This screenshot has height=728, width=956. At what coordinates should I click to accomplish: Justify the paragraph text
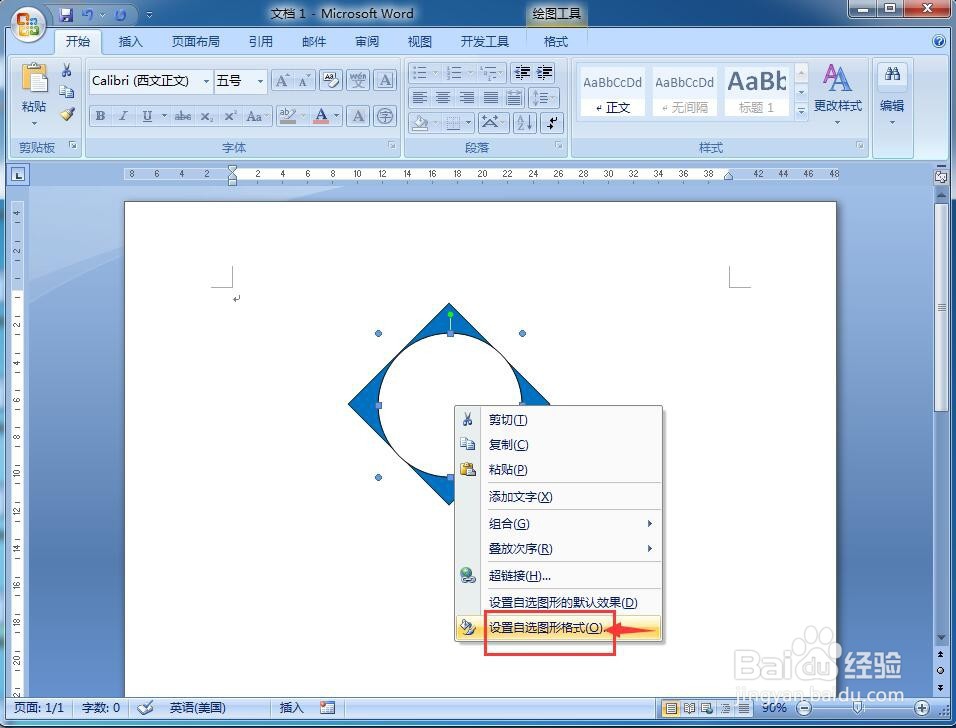[491, 98]
